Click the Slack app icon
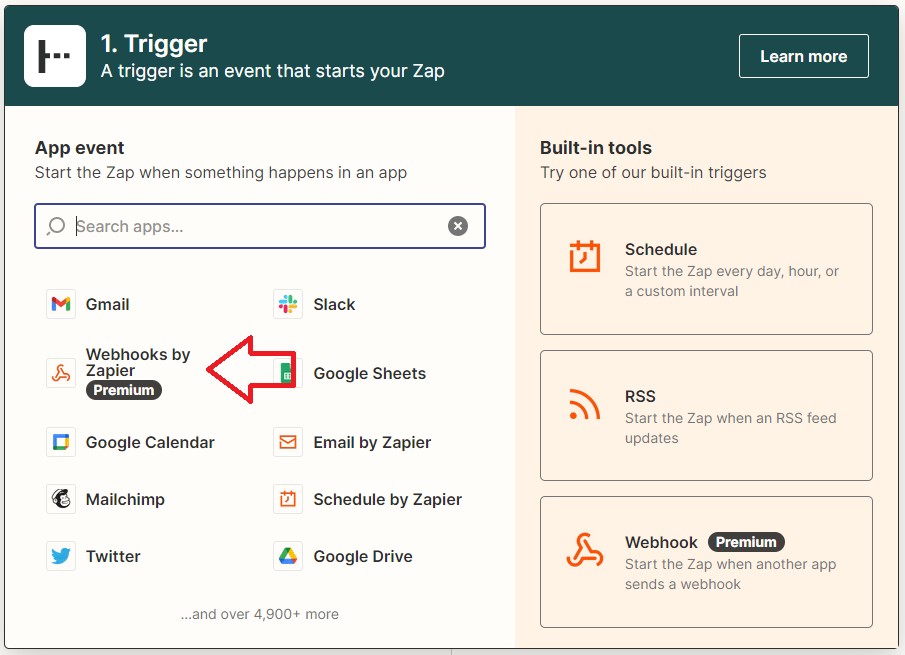905x655 pixels. click(x=288, y=304)
